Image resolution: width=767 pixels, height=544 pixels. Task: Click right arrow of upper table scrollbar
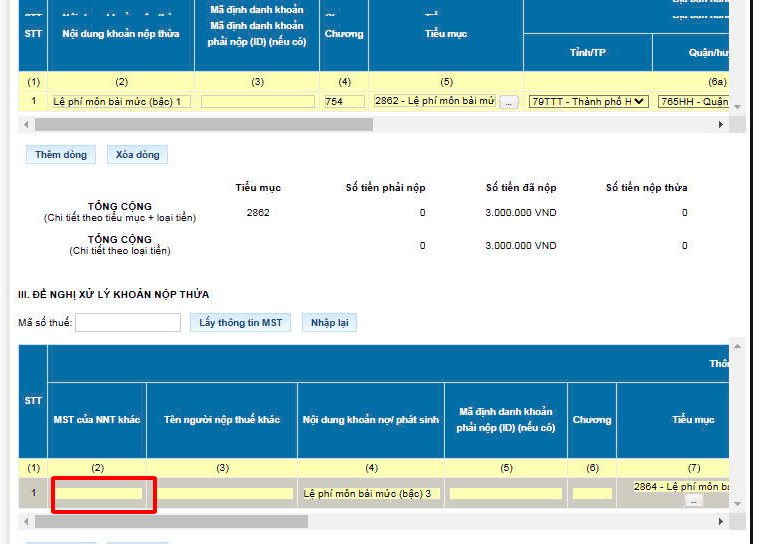(x=721, y=125)
